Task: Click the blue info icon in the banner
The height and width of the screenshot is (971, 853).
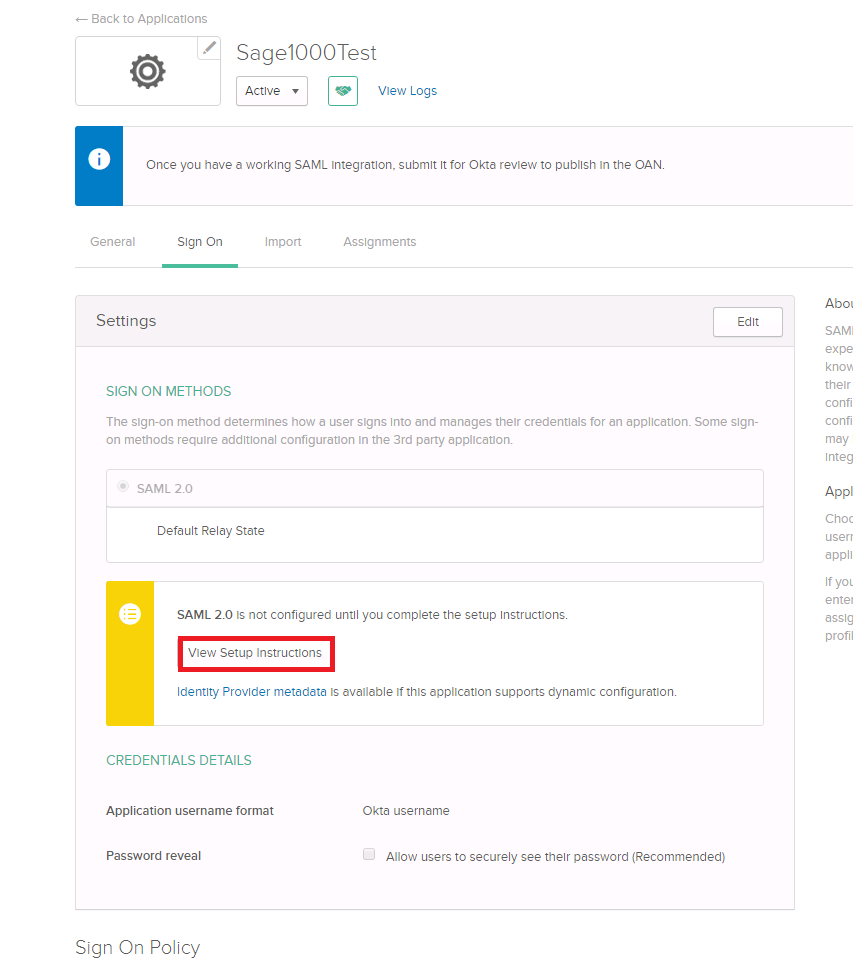Action: coord(99,159)
